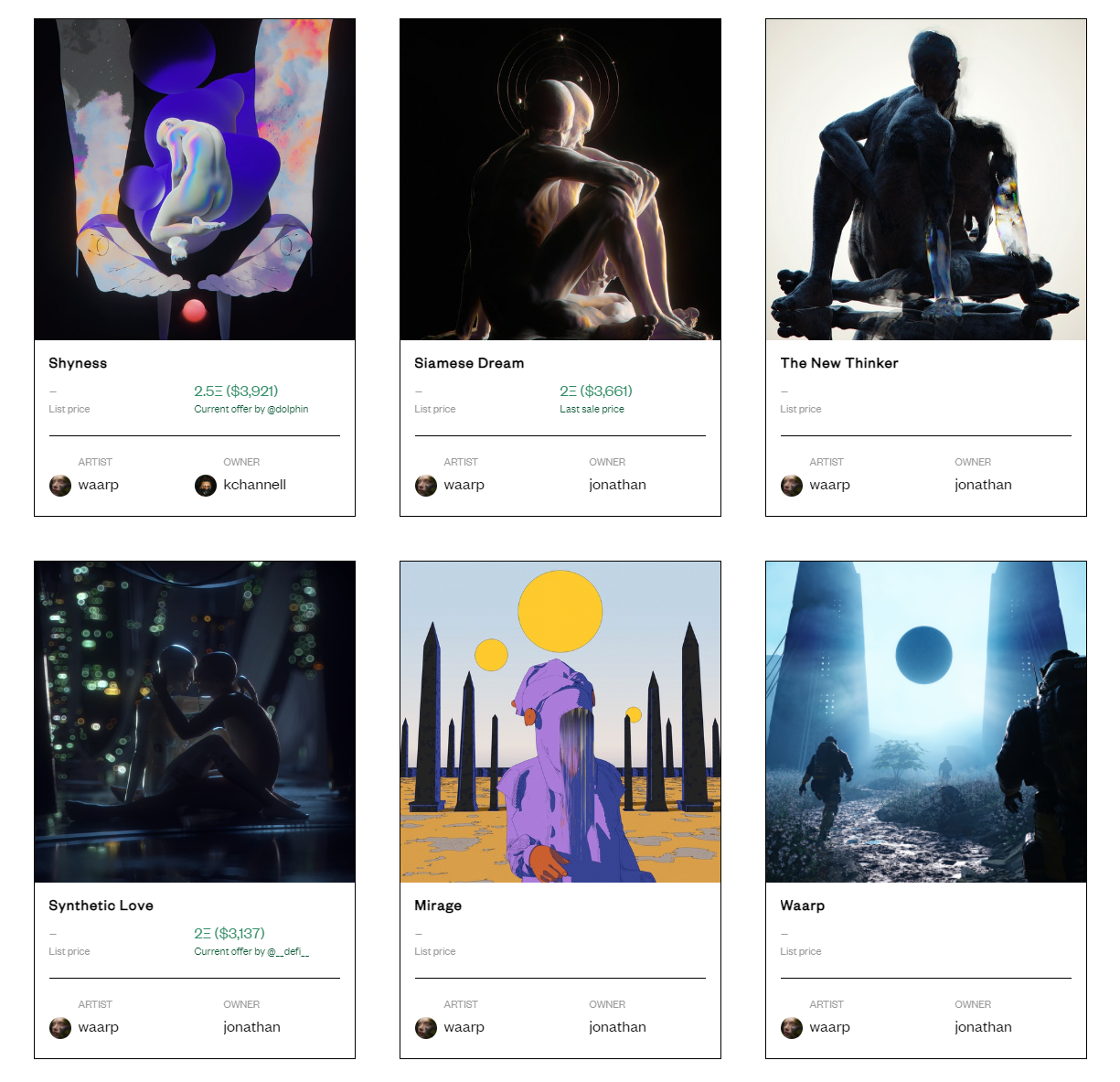Image resolution: width=1120 pixels, height=1082 pixels.
Task: Open The New Thinker artwork image
Action: (926, 179)
